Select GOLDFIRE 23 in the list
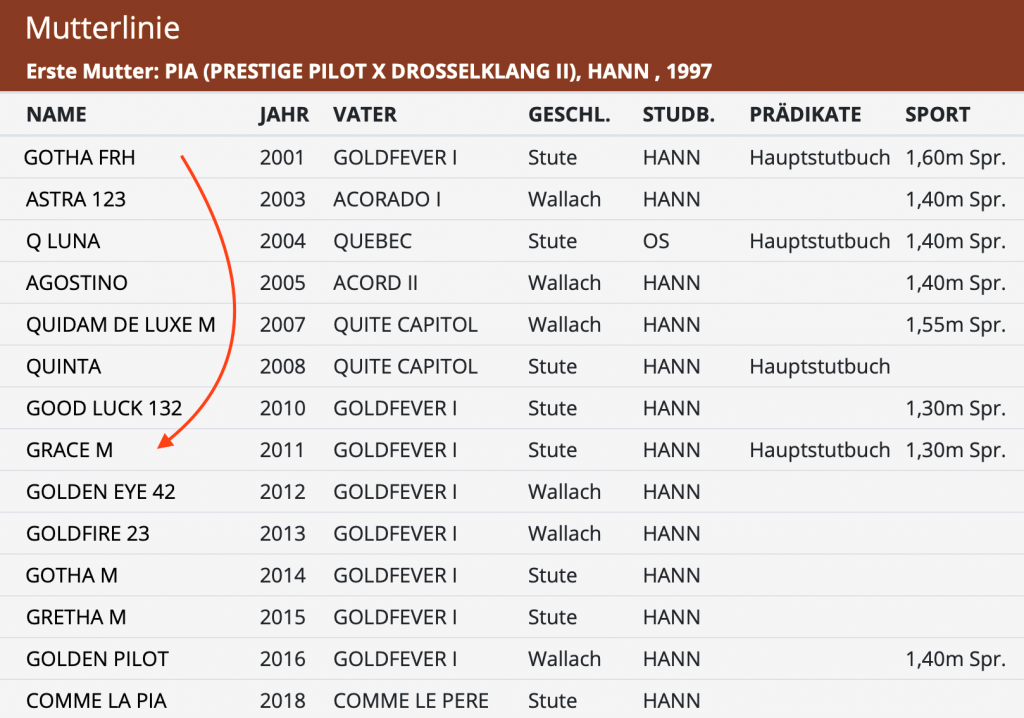The width and height of the screenshot is (1024, 718). (x=88, y=534)
